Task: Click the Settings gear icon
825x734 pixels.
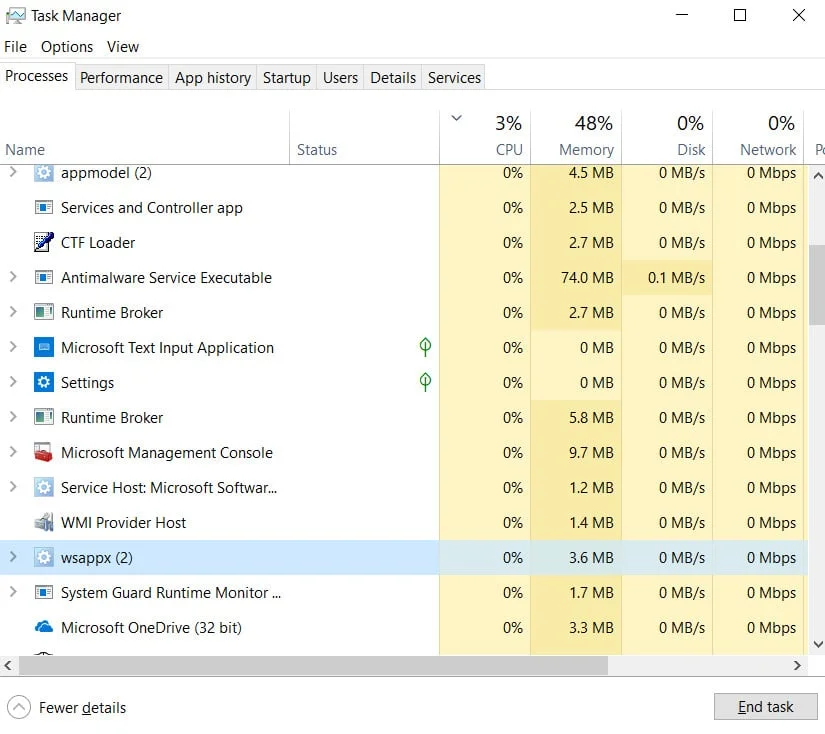Action: click(44, 382)
